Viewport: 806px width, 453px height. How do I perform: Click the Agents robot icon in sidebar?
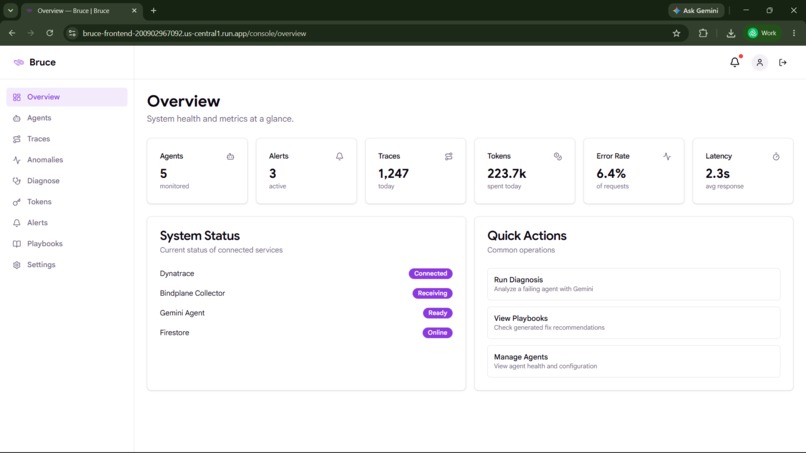click(17, 118)
